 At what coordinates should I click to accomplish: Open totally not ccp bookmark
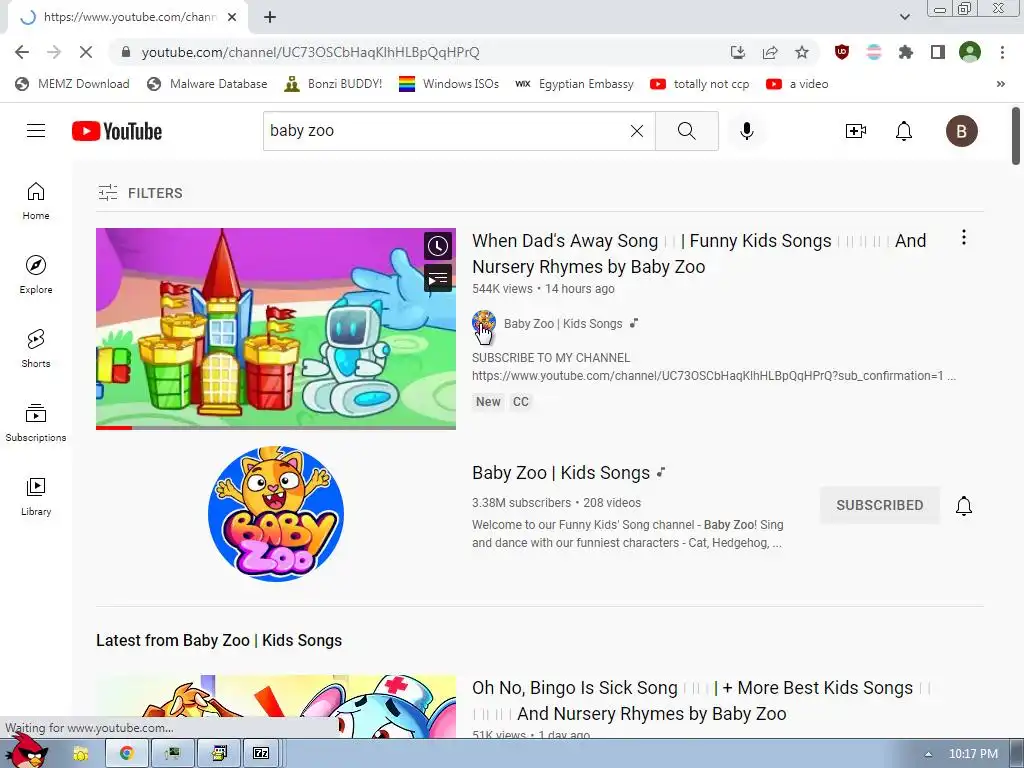pos(699,84)
